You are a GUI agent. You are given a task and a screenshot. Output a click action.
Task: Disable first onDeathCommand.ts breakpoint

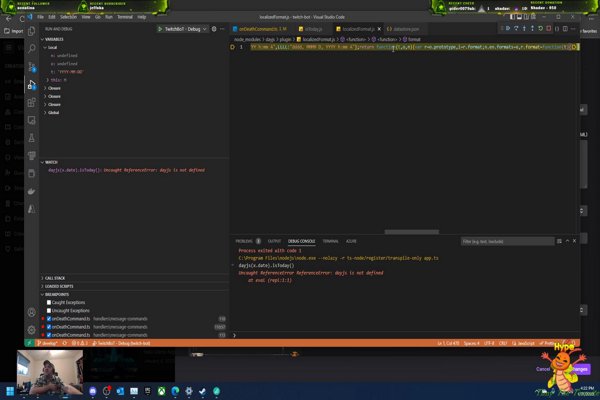coord(49,318)
